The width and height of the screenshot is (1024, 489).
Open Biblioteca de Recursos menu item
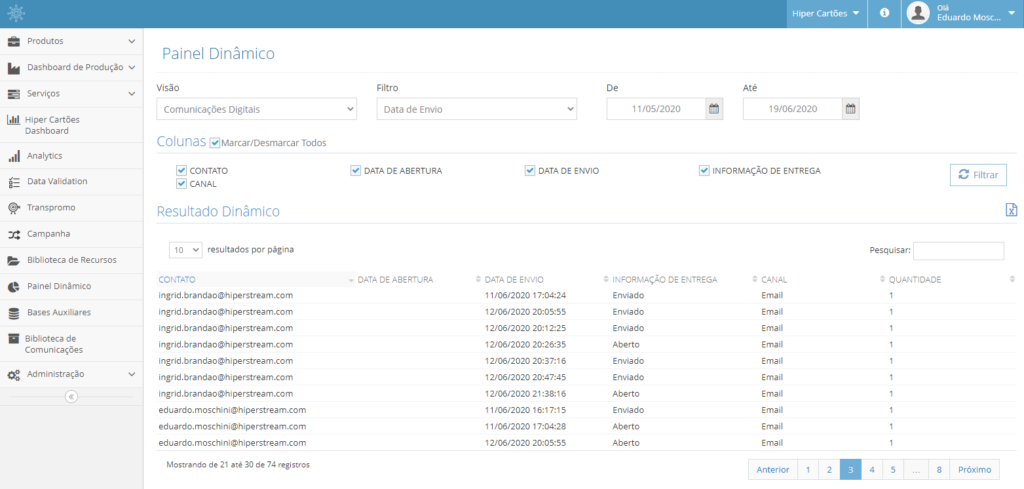(x=72, y=260)
